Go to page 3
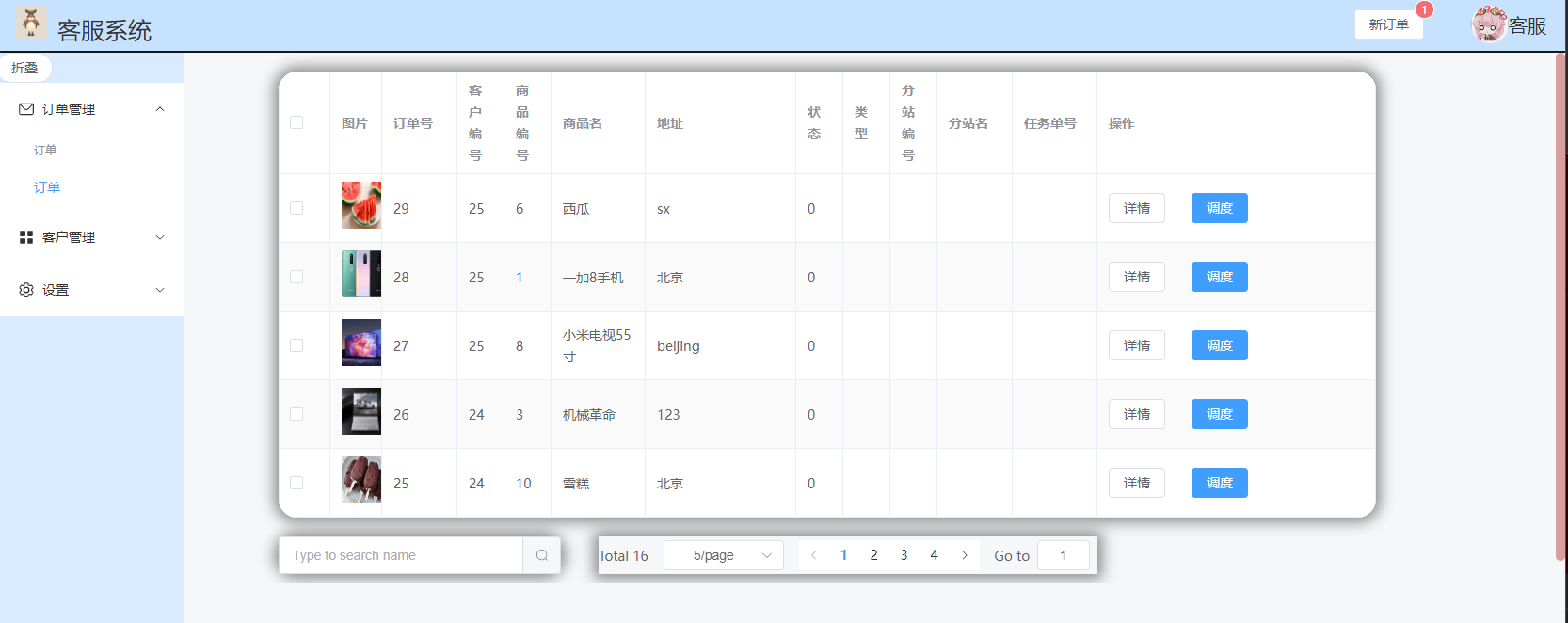 click(904, 555)
